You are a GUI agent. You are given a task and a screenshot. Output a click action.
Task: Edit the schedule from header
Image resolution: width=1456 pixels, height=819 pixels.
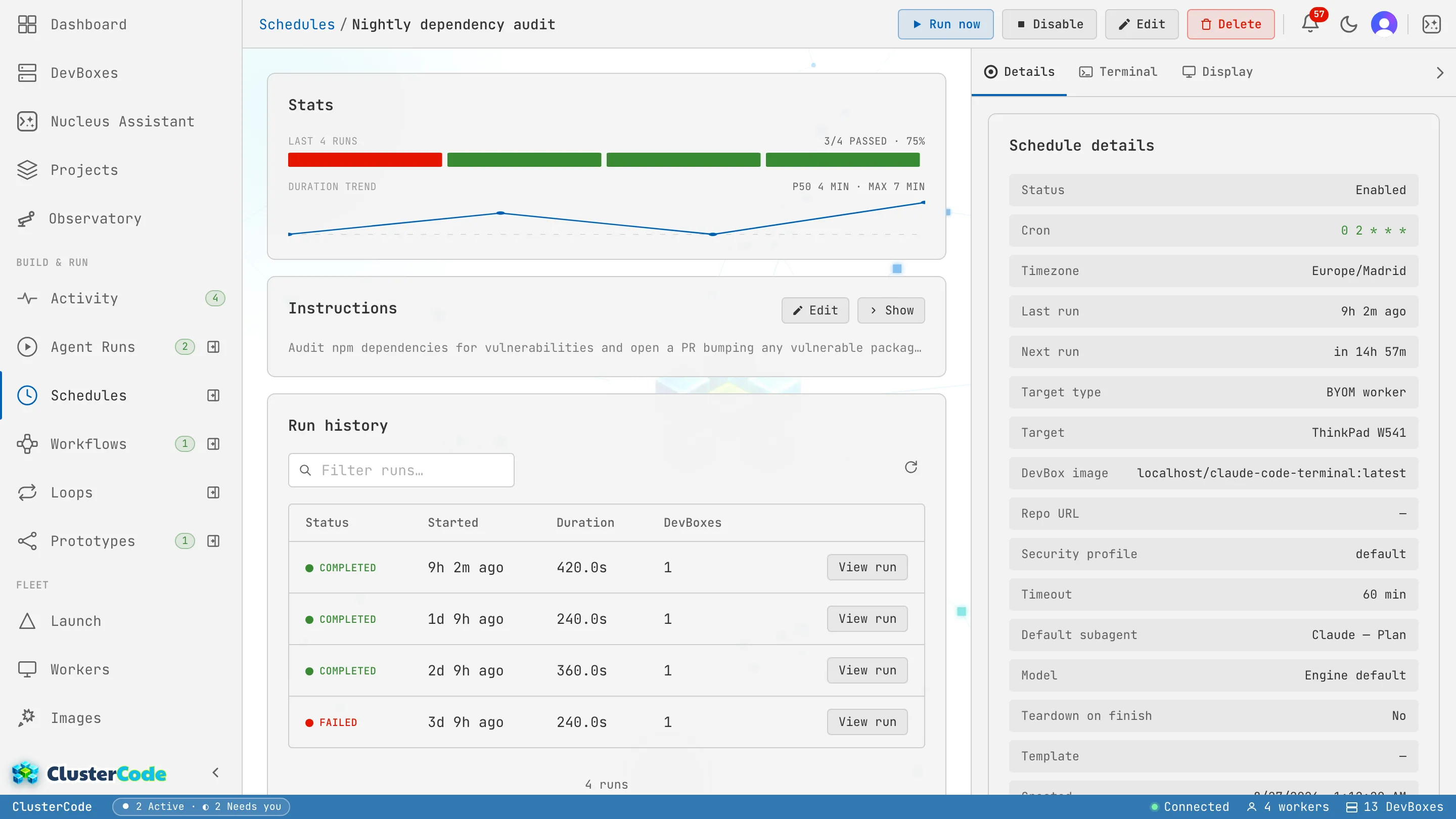(x=1142, y=24)
